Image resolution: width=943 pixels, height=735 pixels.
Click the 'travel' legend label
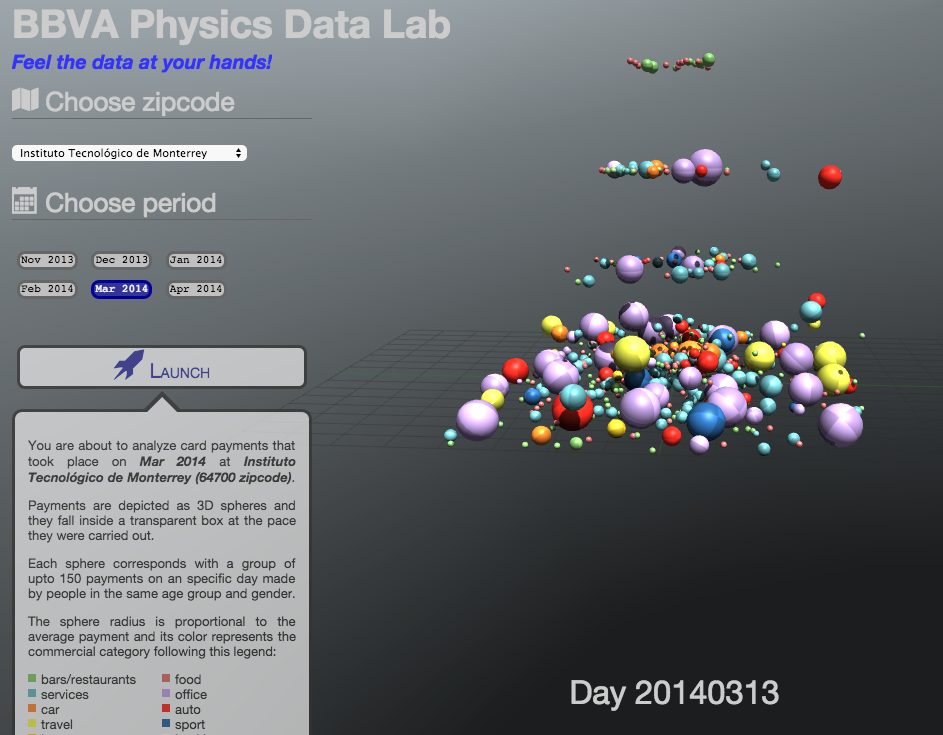click(57, 725)
